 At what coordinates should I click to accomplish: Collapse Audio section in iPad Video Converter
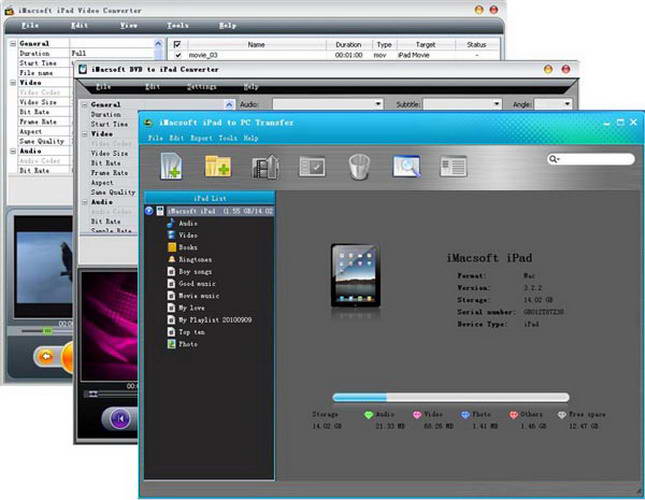[x=13, y=151]
